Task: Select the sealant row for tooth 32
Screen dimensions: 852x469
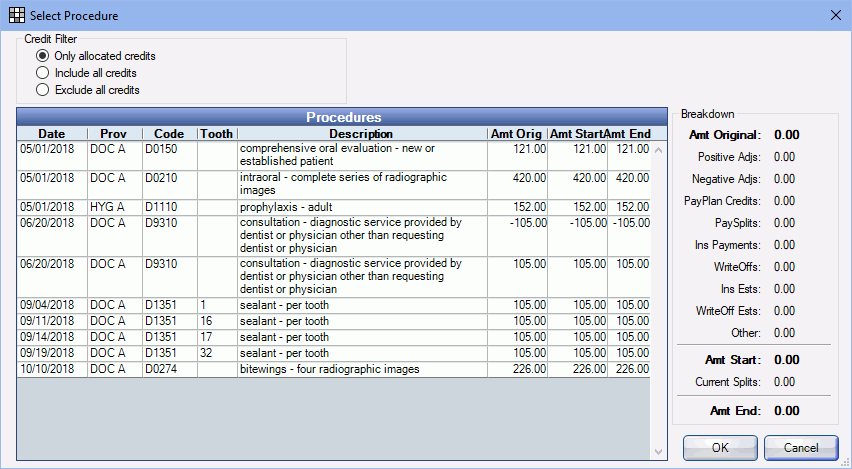Action: point(334,353)
